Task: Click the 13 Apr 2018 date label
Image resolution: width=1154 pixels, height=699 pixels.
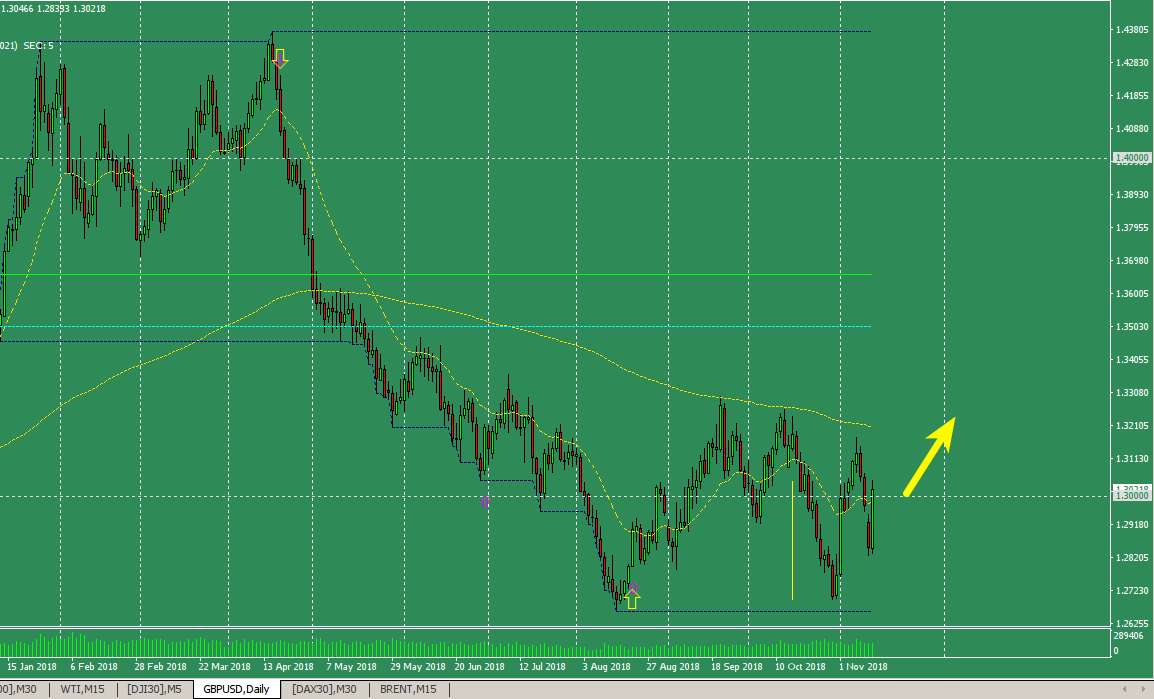Action: pos(288,667)
